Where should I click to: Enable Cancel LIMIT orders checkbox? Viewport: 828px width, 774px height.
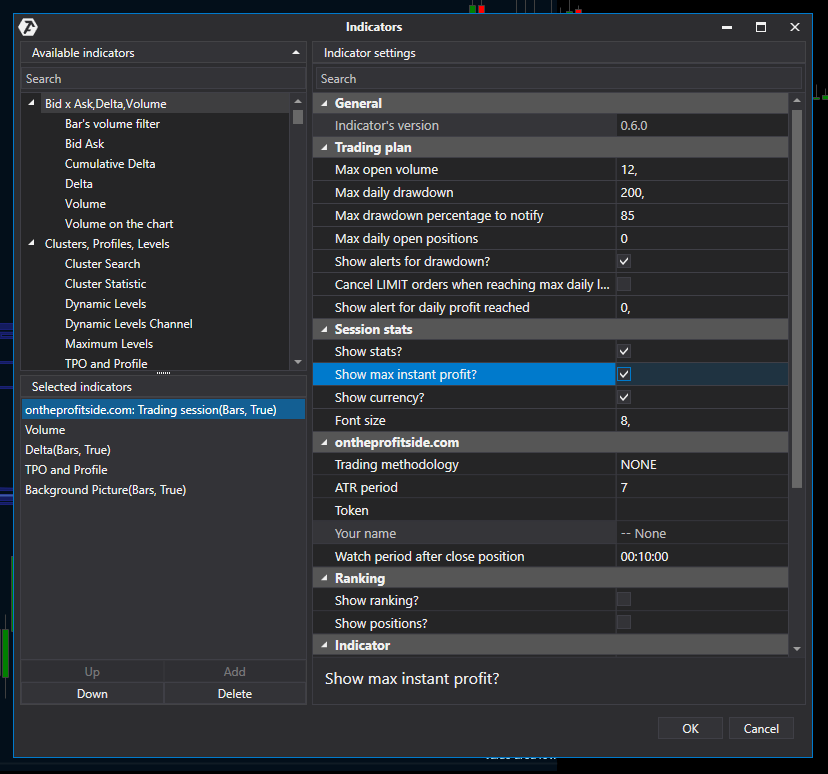coord(624,284)
